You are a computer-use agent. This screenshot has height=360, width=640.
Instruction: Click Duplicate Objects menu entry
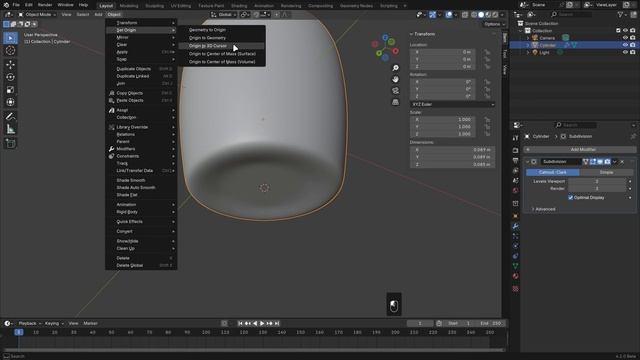(141, 69)
